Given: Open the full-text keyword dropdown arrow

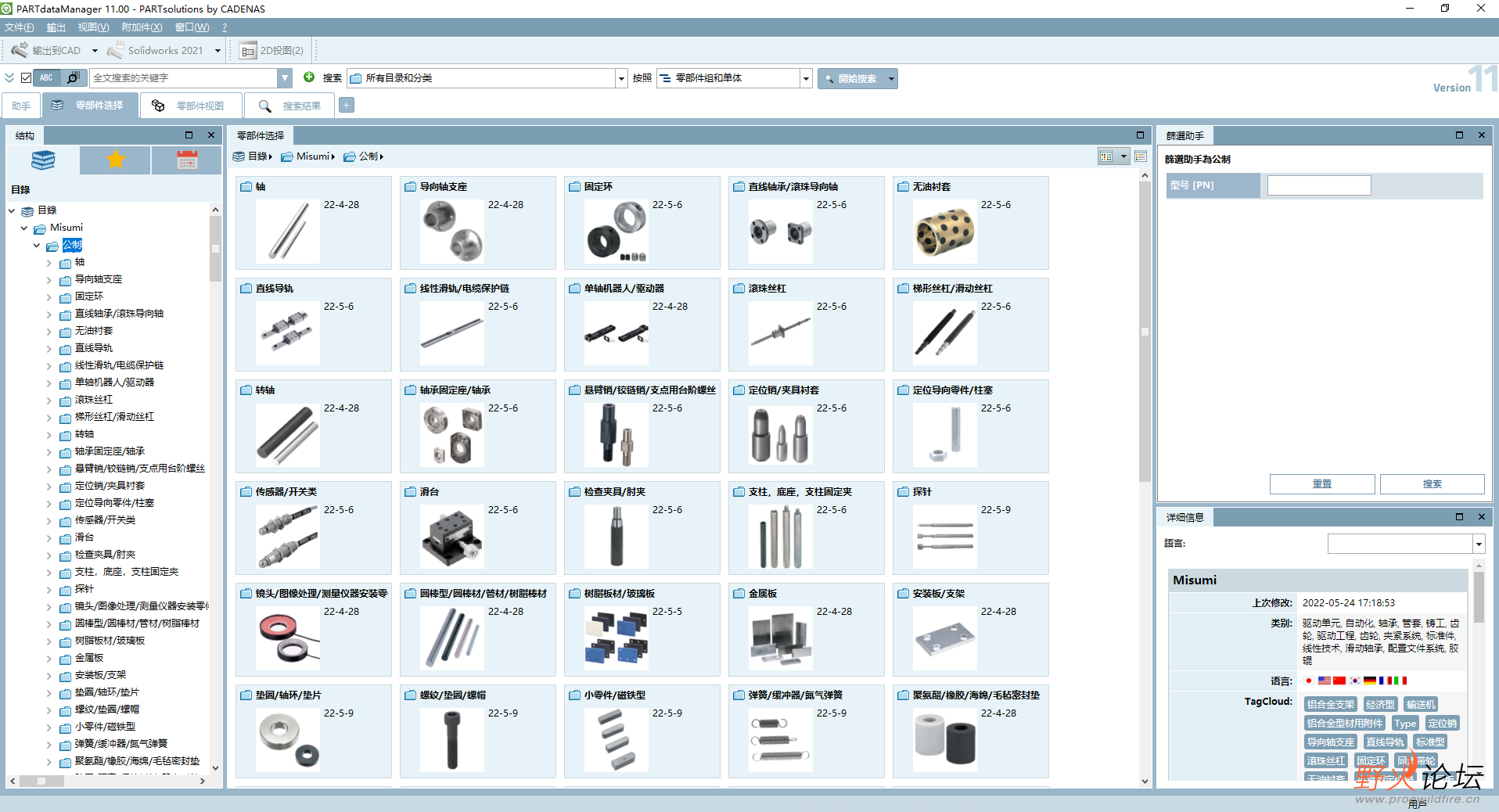Looking at the screenshot, I should pyautogui.click(x=285, y=77).
